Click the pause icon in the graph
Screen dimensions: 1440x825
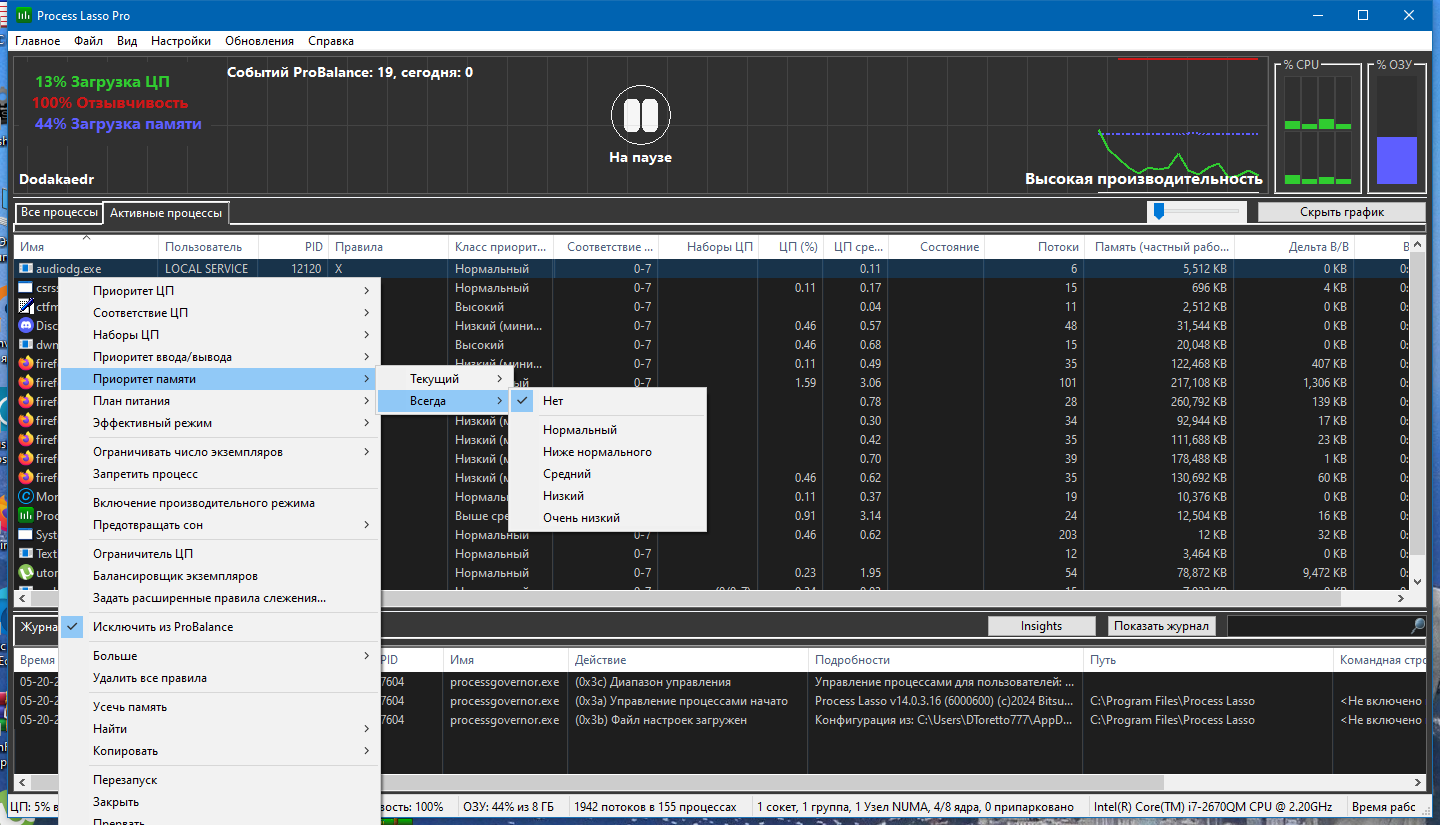pos(640,115)
